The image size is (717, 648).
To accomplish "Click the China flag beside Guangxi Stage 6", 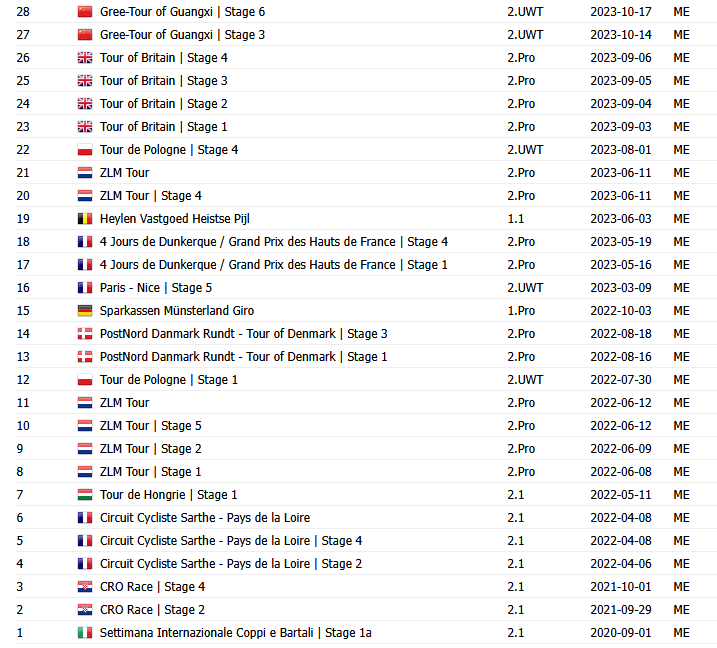I will click(x=85, y=12).
